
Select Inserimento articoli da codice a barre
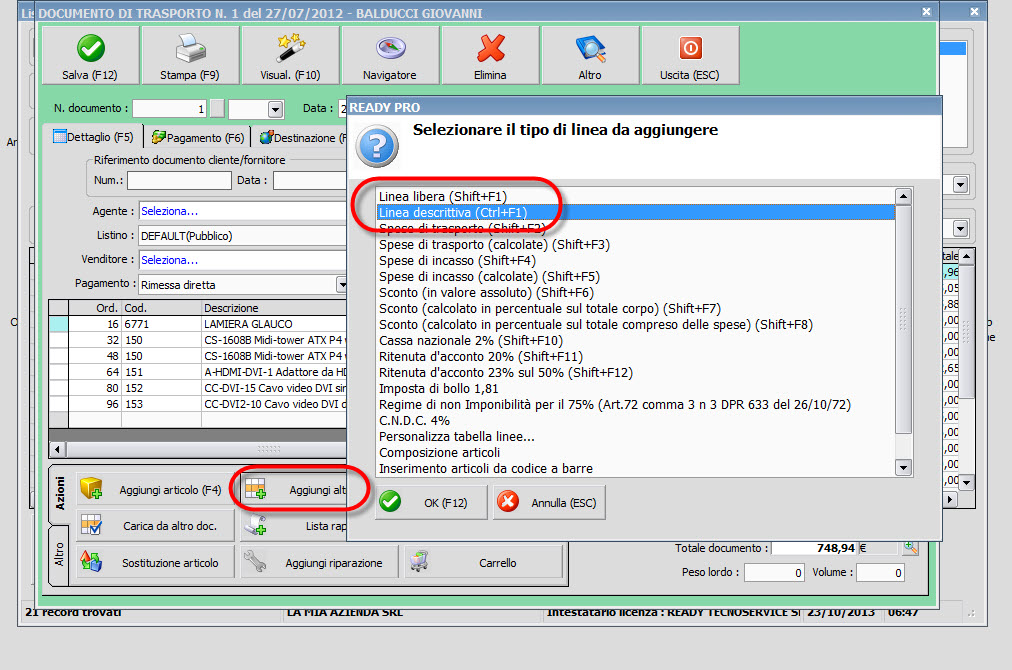(x=636, y=469)
